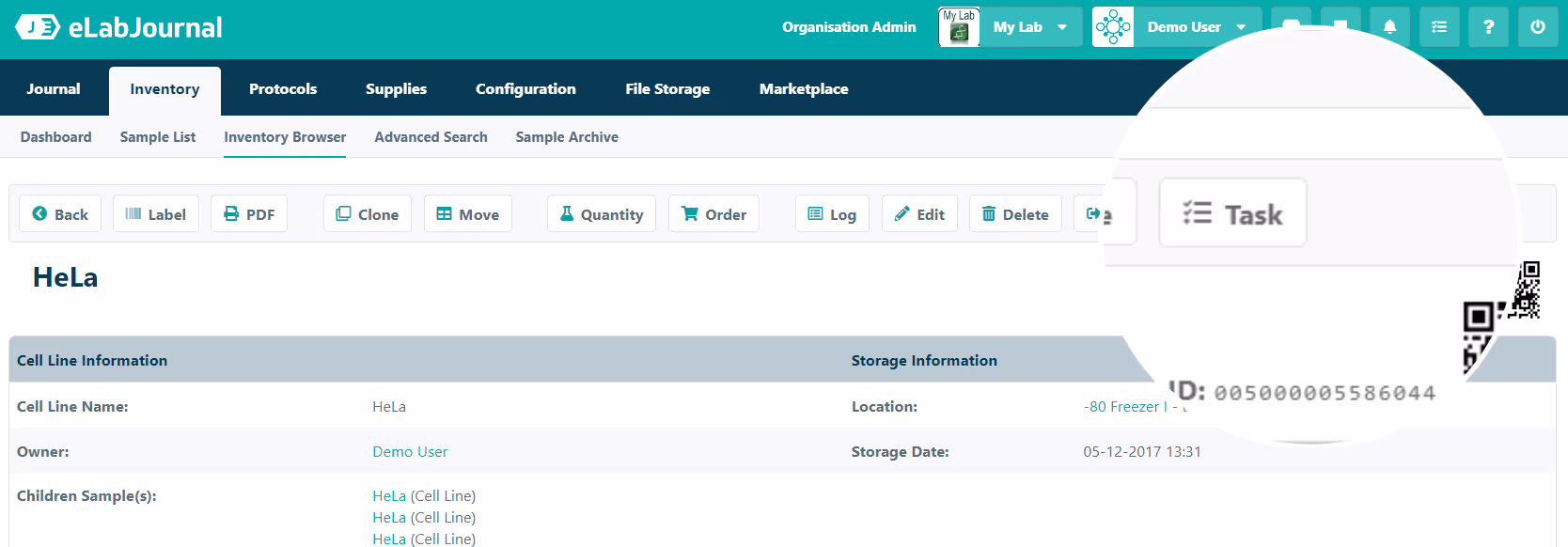
Task: Go to Sample List subtab
Action: coord(158,137)
